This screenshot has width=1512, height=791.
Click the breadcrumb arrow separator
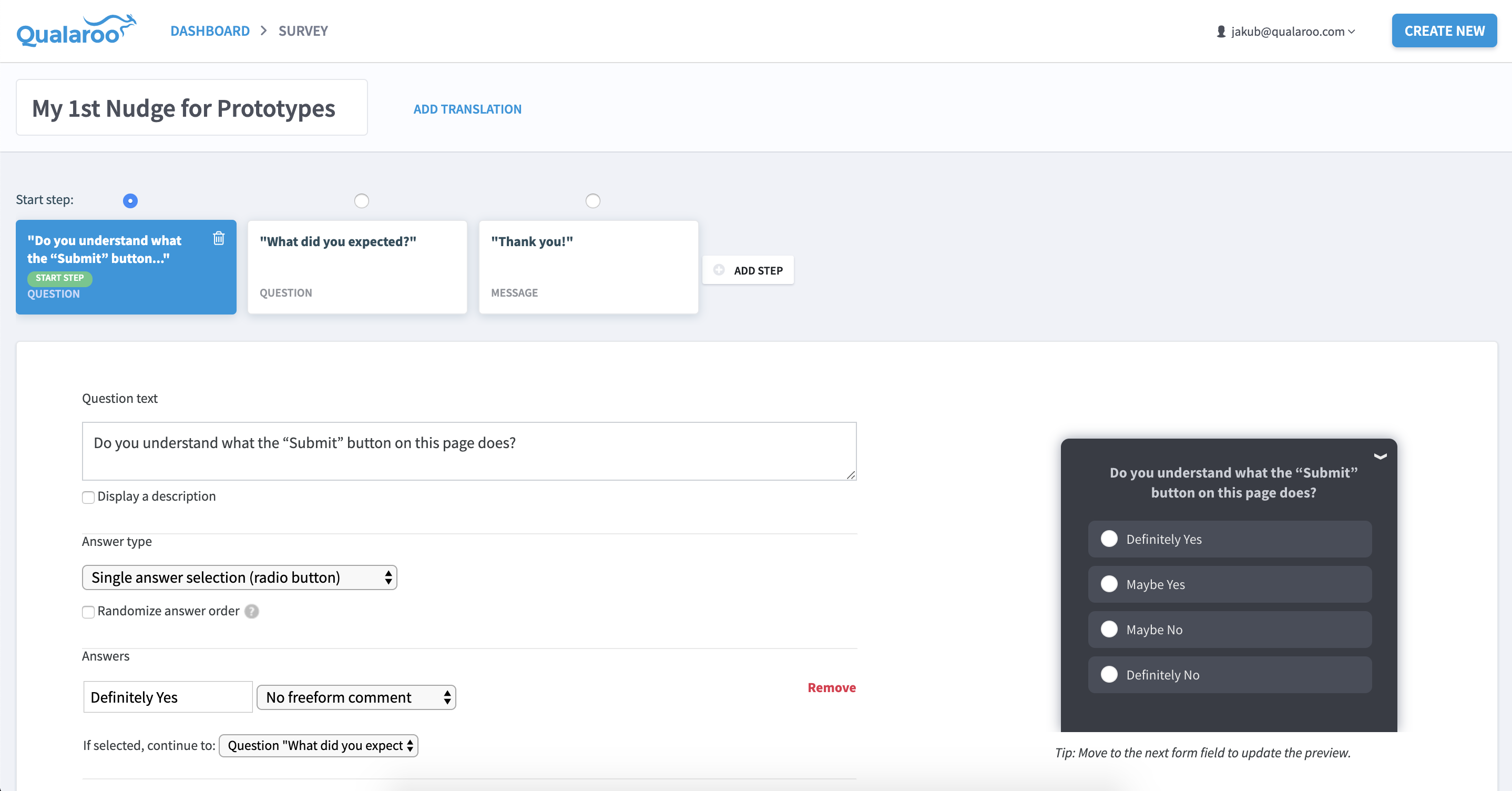[264, 31]
